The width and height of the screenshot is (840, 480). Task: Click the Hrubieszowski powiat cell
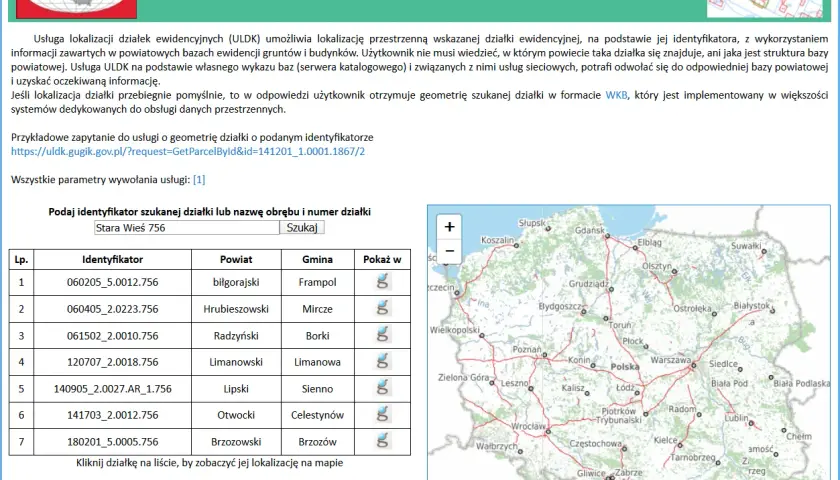236,309
